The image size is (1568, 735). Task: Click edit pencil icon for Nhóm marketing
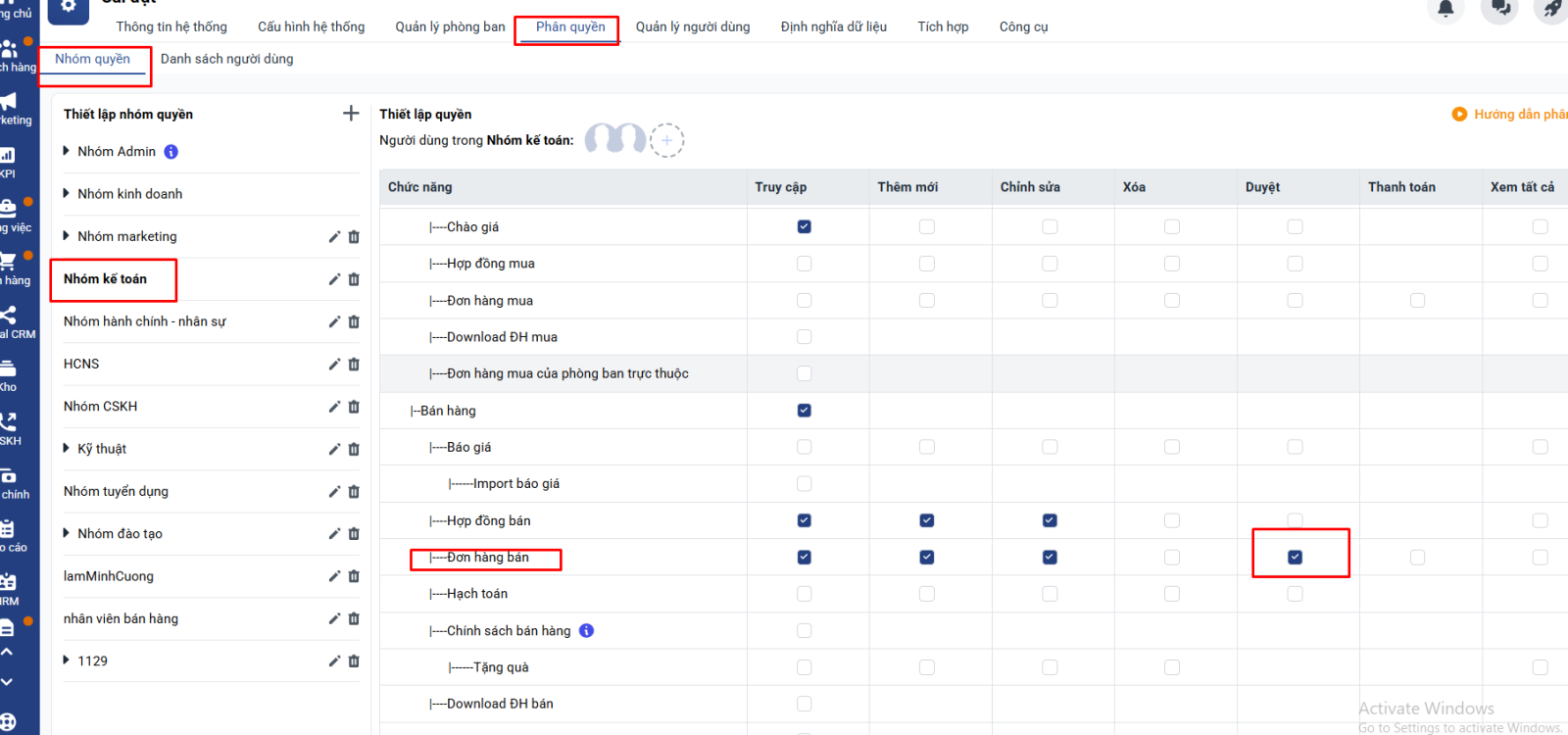tap(334, 237)
